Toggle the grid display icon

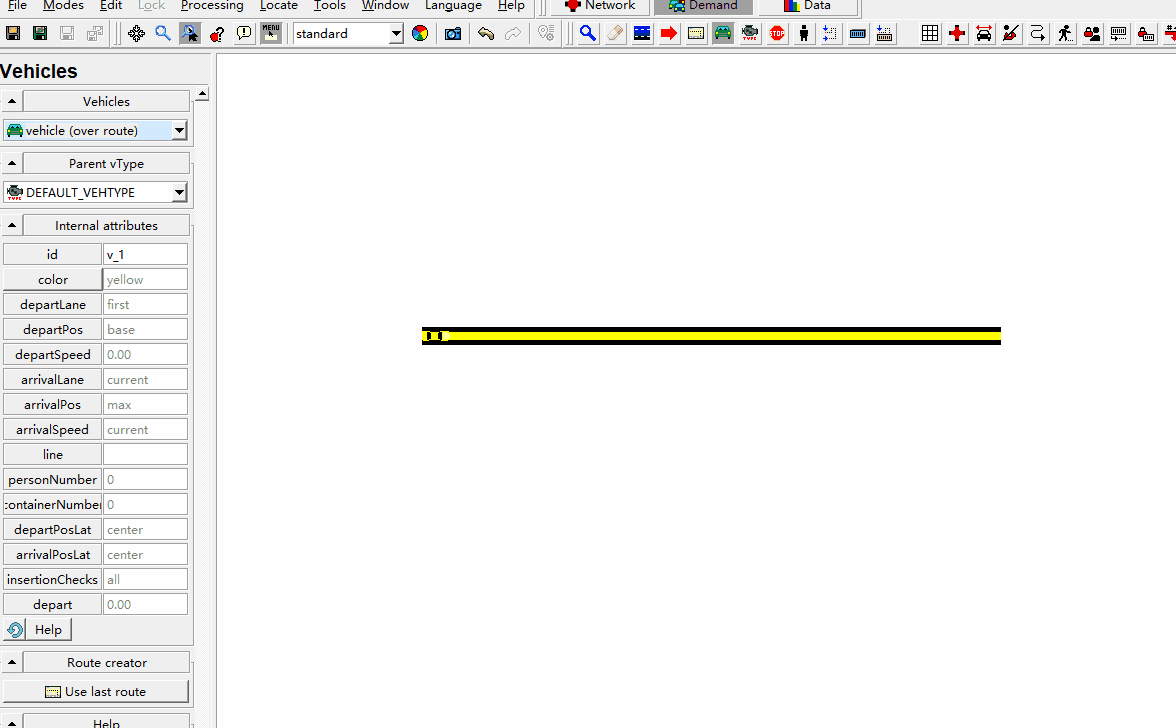[930, 34]
